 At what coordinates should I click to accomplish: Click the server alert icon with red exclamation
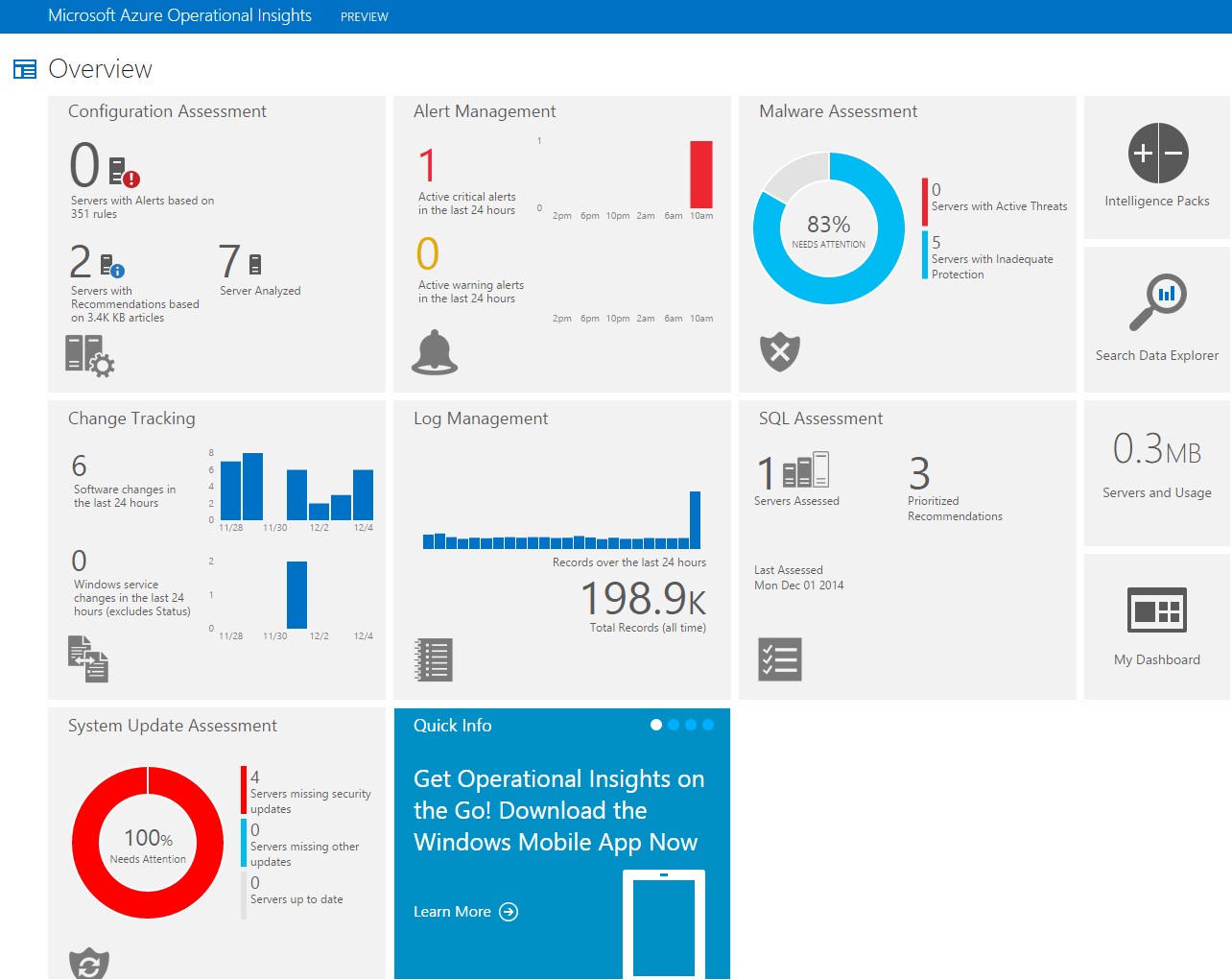coord(125,172)
